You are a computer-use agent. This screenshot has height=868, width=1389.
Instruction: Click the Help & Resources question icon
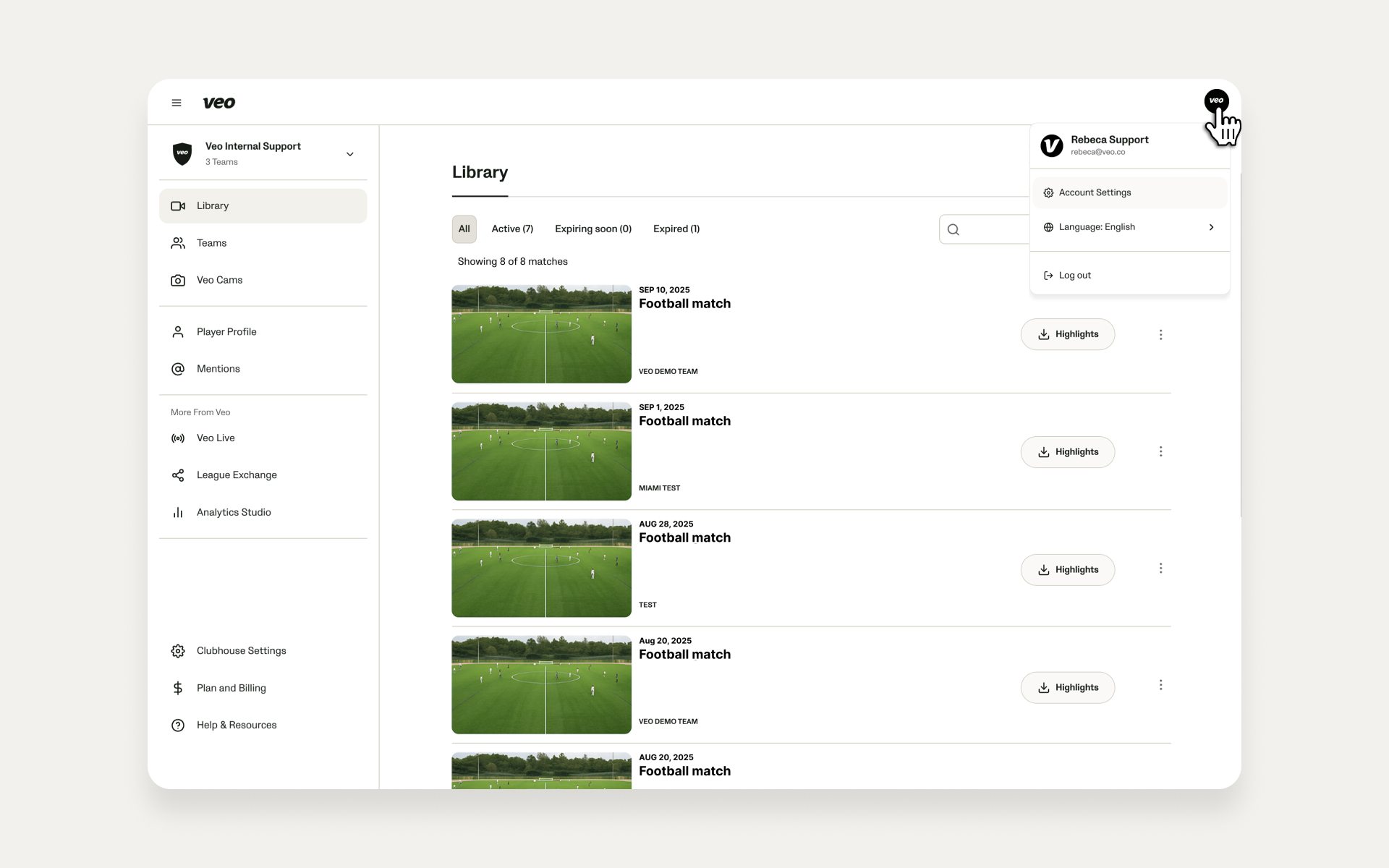click(x=178, y=726)
